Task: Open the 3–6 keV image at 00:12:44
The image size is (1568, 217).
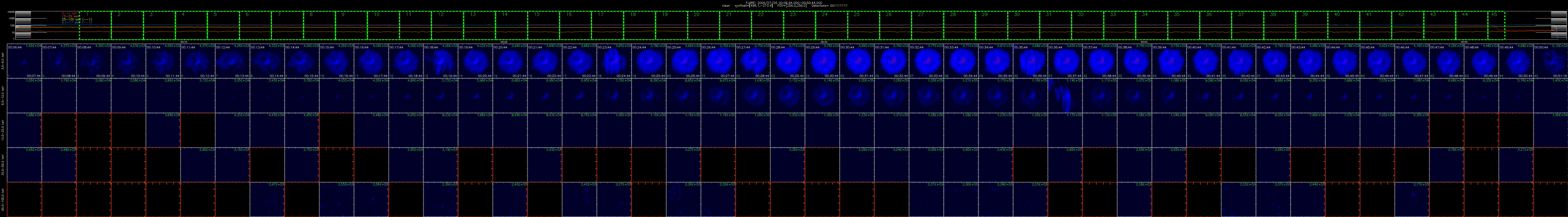Action: (x=232, y=61)
